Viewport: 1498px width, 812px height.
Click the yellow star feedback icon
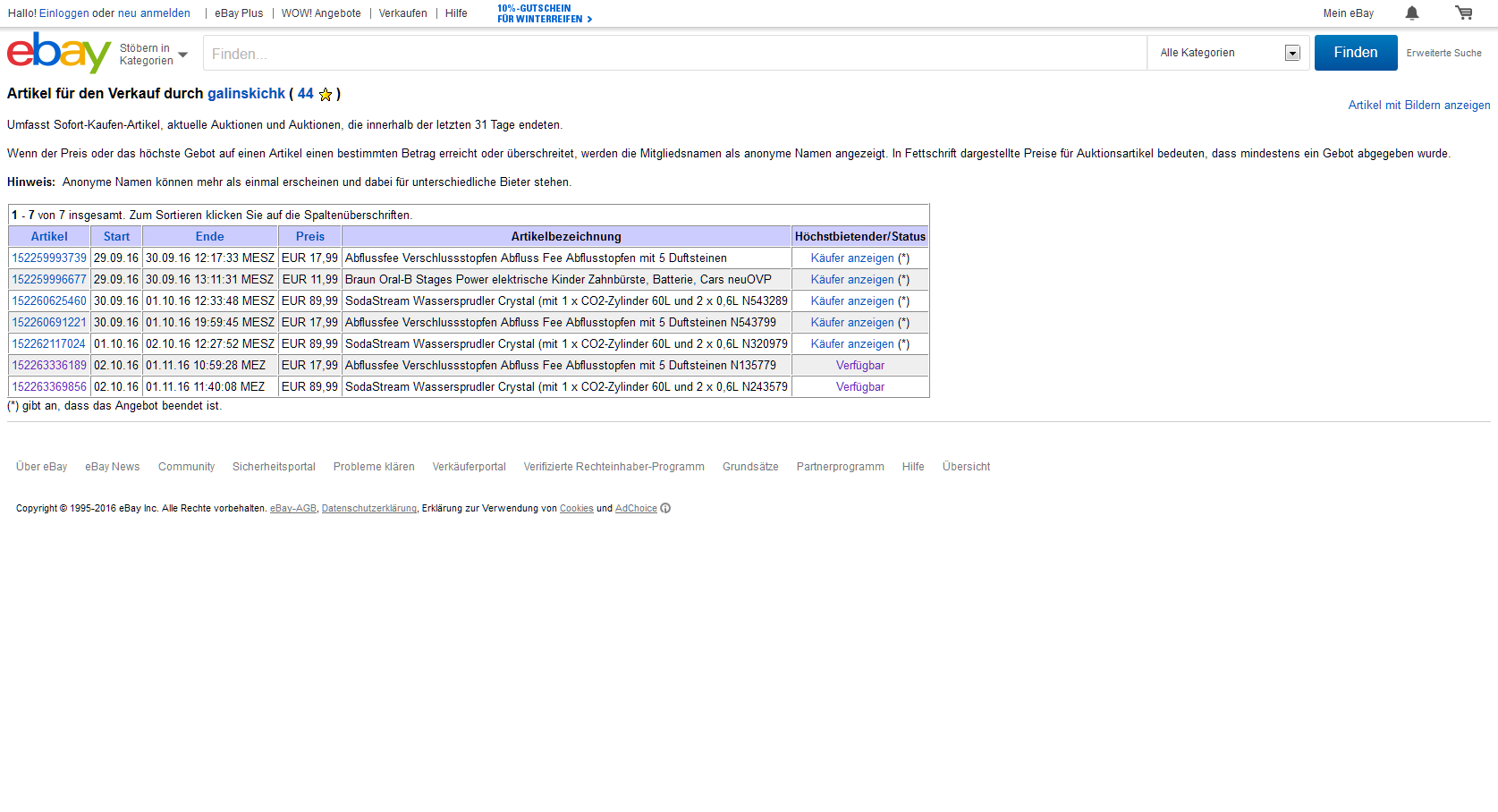click(x=326, y=94)
